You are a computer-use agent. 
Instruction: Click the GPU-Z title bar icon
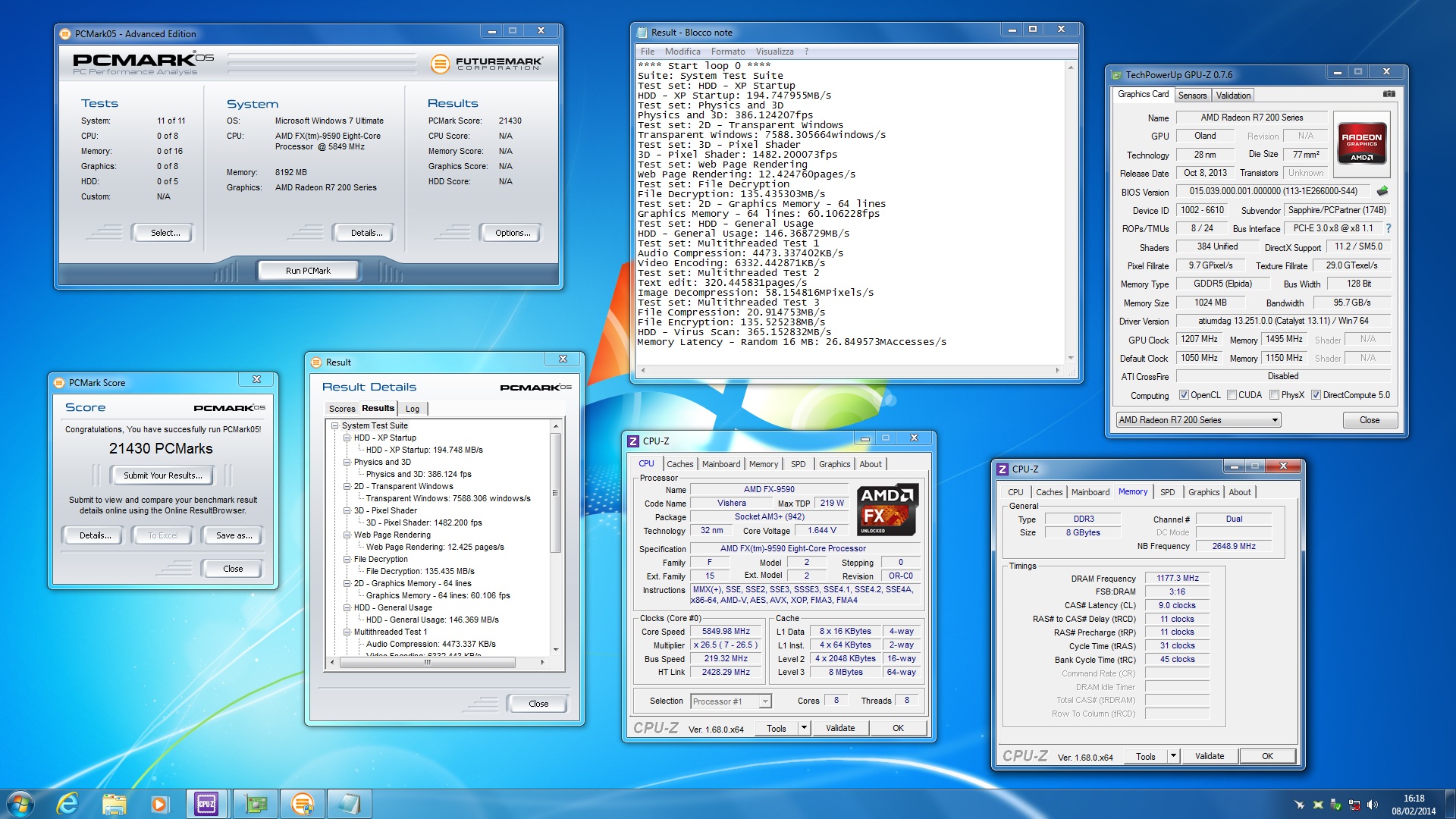(1116, 75)
